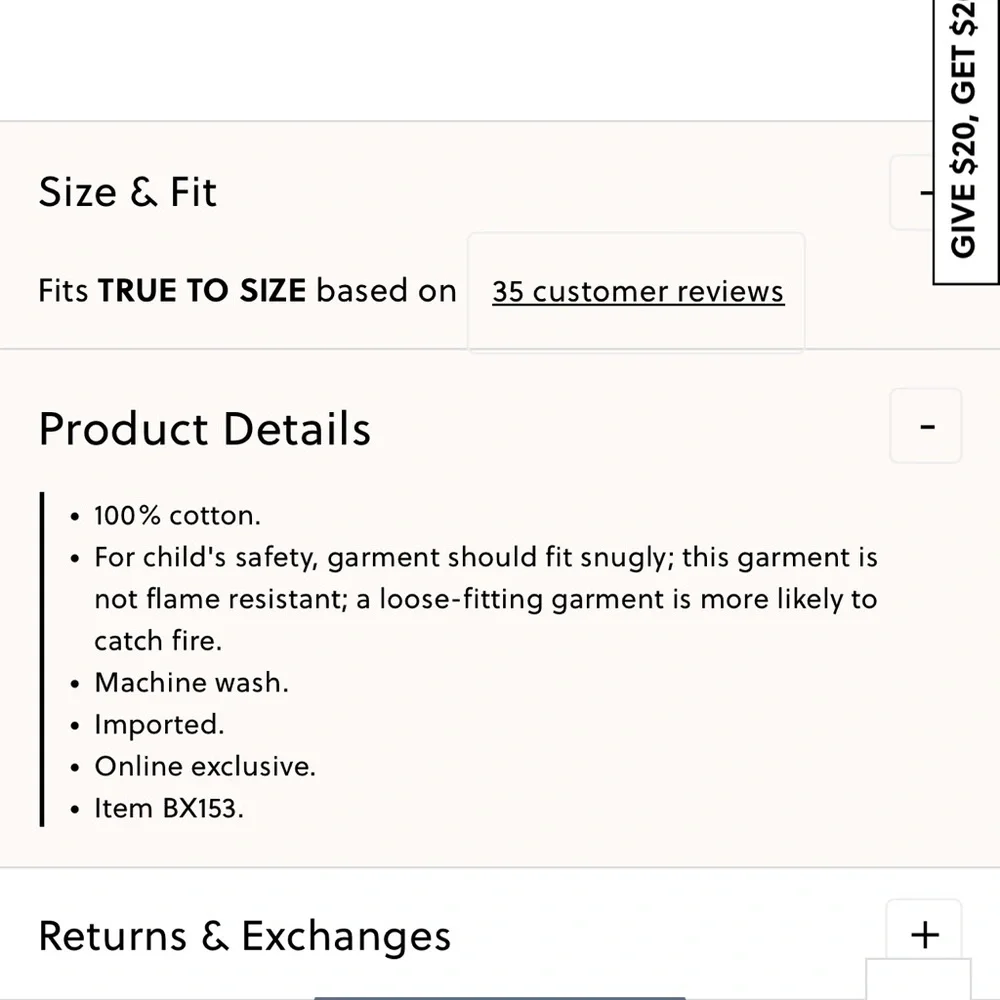1000x1000 pixels.
Task: Open the GIVE $20 referral side tab
Action: pyautogui.click(x=966, y=142)
